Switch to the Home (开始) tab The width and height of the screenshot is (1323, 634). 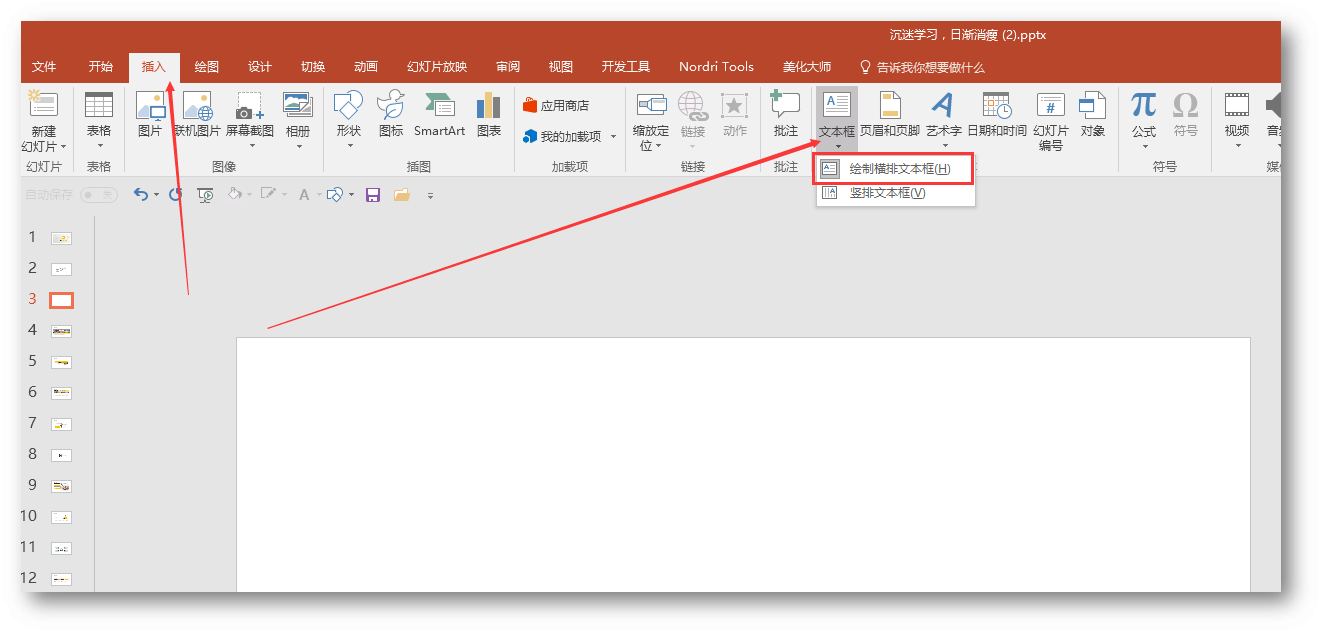point(101,67)
